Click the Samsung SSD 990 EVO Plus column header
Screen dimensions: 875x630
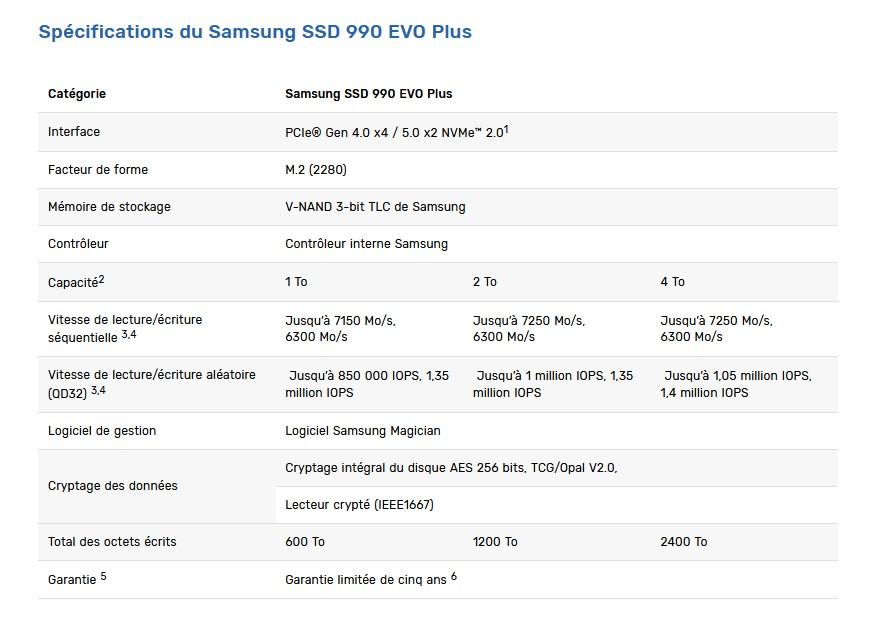tap(368, 94)
